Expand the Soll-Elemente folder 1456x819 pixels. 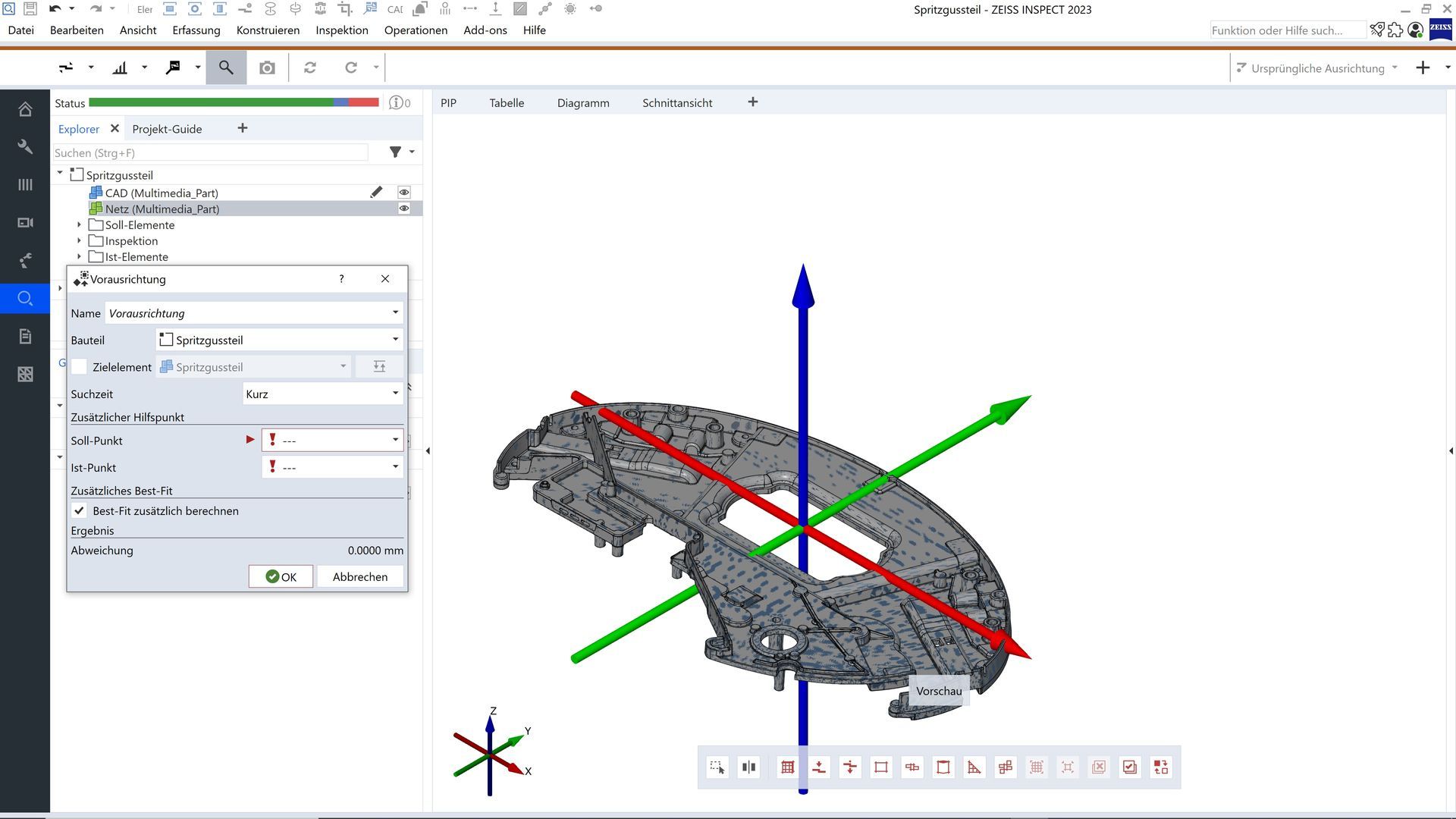(79, 225)
